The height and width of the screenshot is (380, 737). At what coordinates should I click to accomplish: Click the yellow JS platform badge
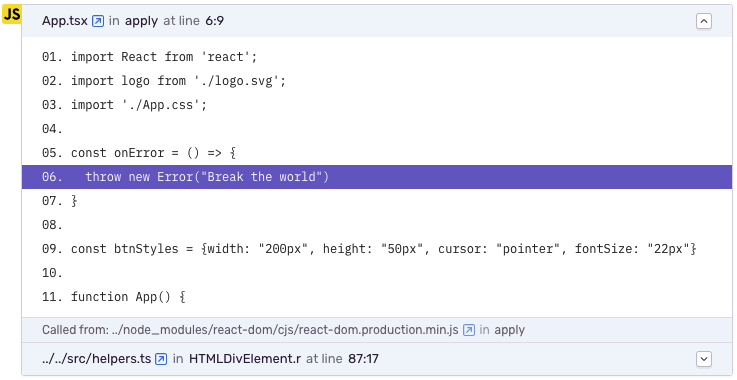11,15
